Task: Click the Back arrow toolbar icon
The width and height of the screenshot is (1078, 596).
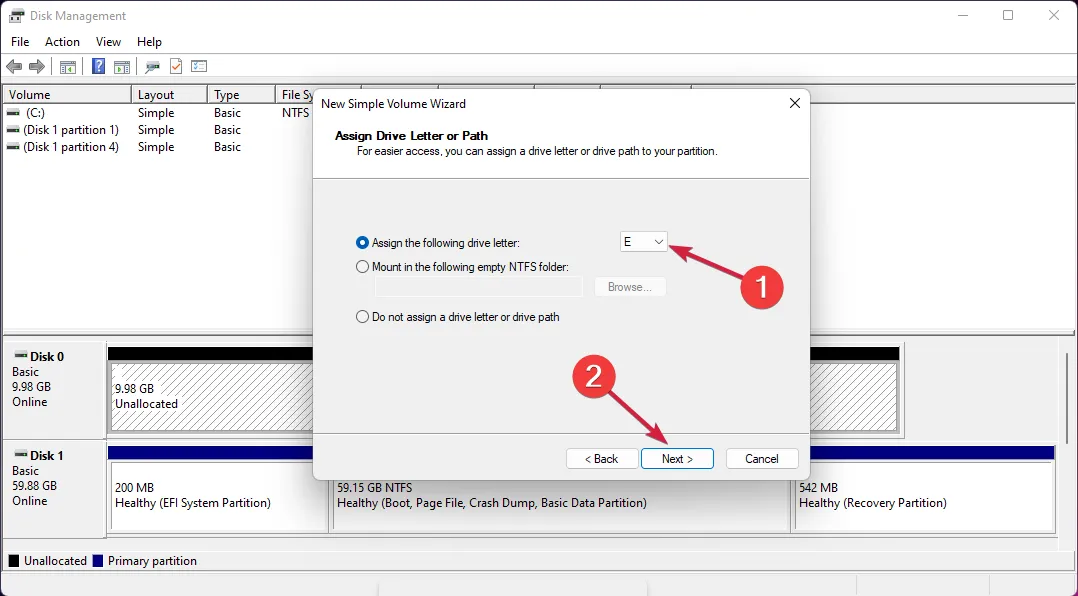Action: click(14, 67)
